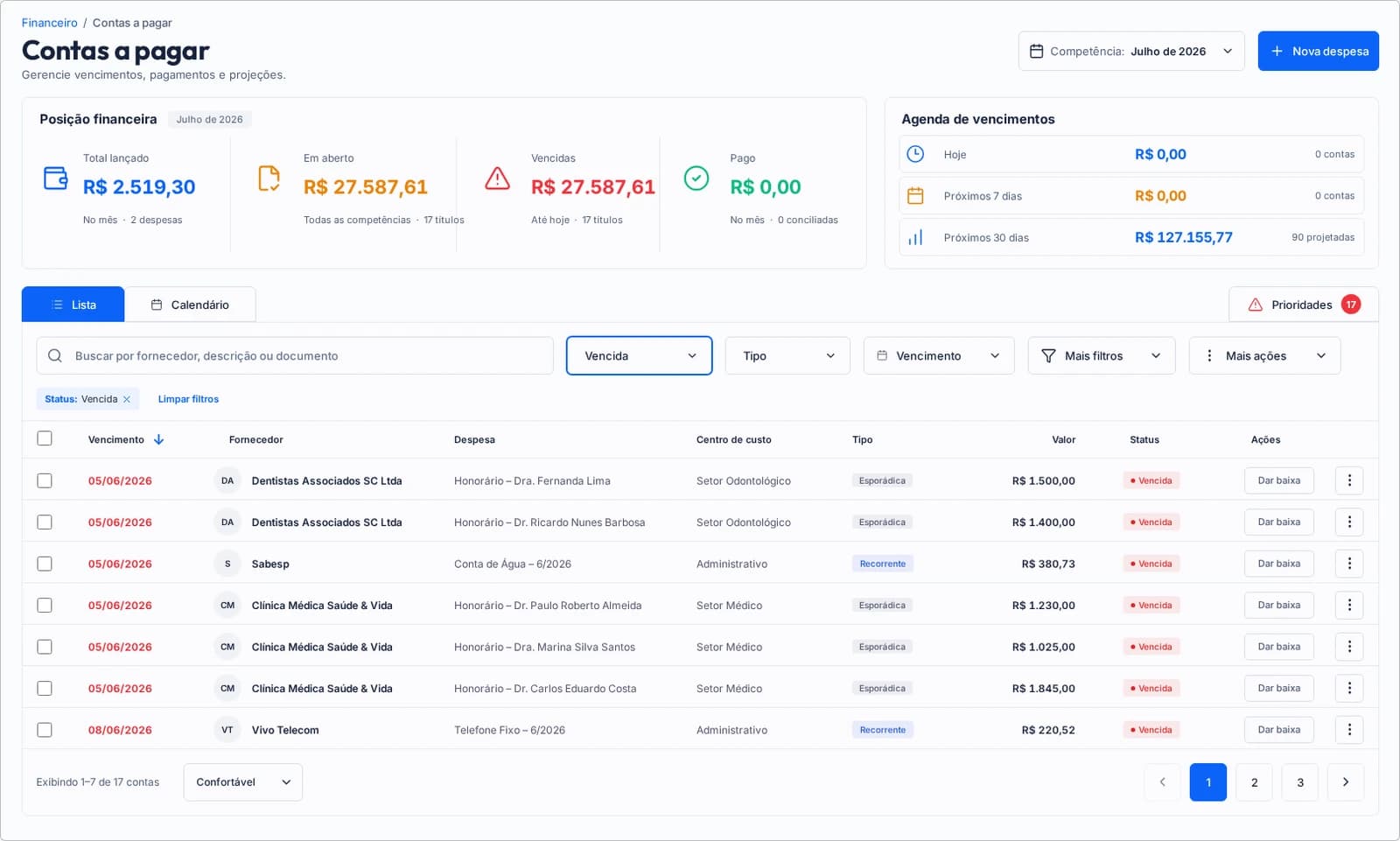Select page 1 in pagination
This screenshot has height=841, width=1400.
pos(1208,782)
